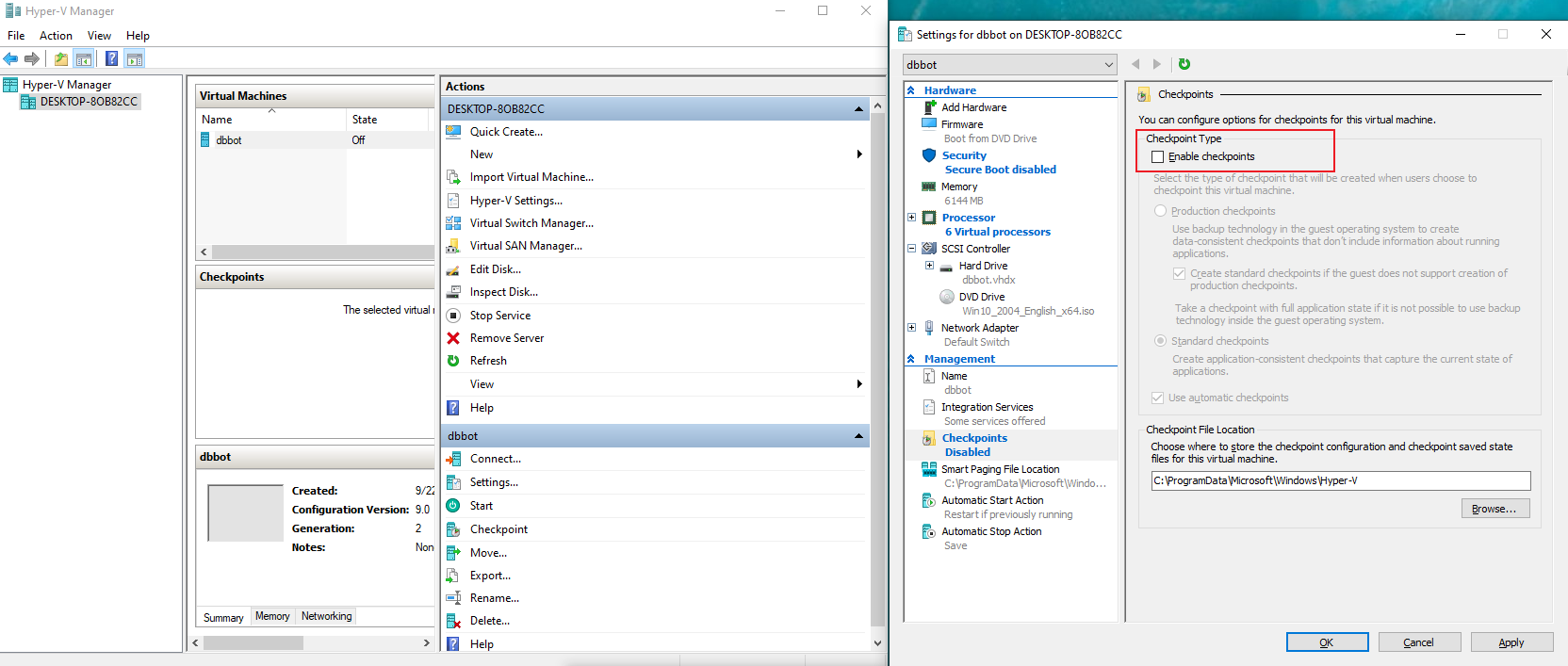Image resolution: width=1568 pixels, height=666 pixels.
Task: Click the Rename action icon
Action: [x=453, y=598]
